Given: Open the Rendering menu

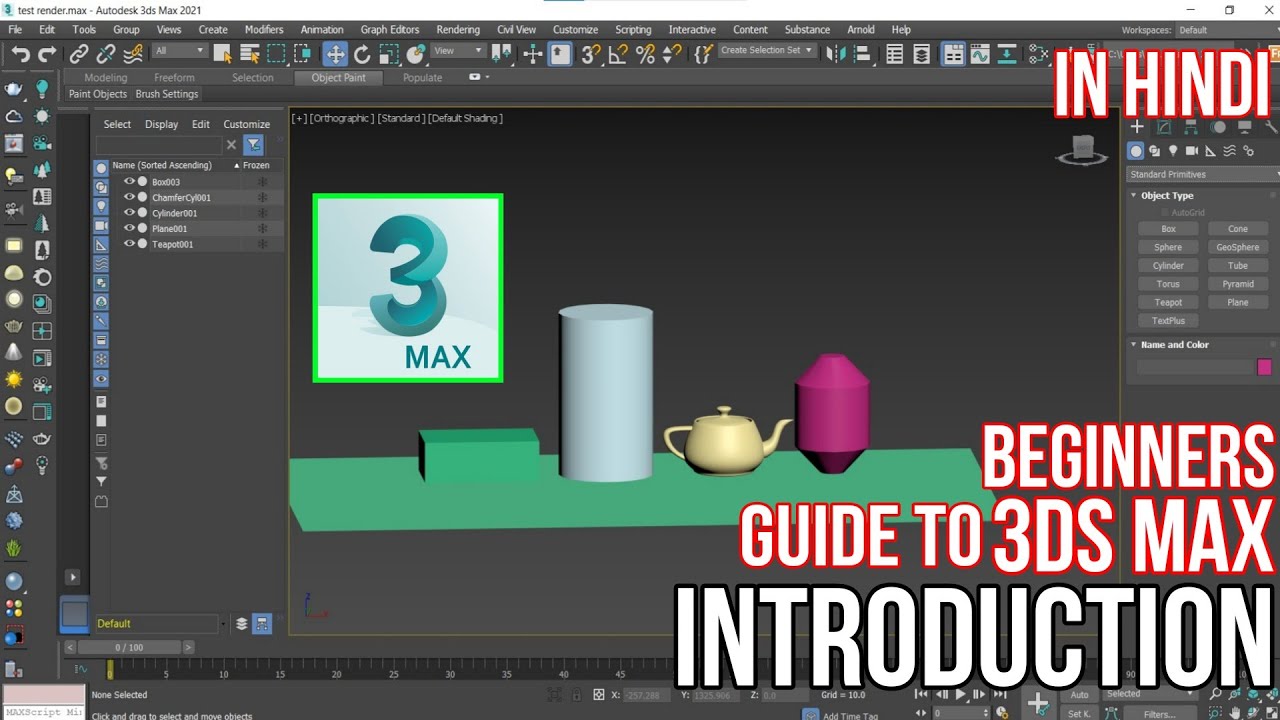Looking at the screenshot, I should [x=458, y=30].
